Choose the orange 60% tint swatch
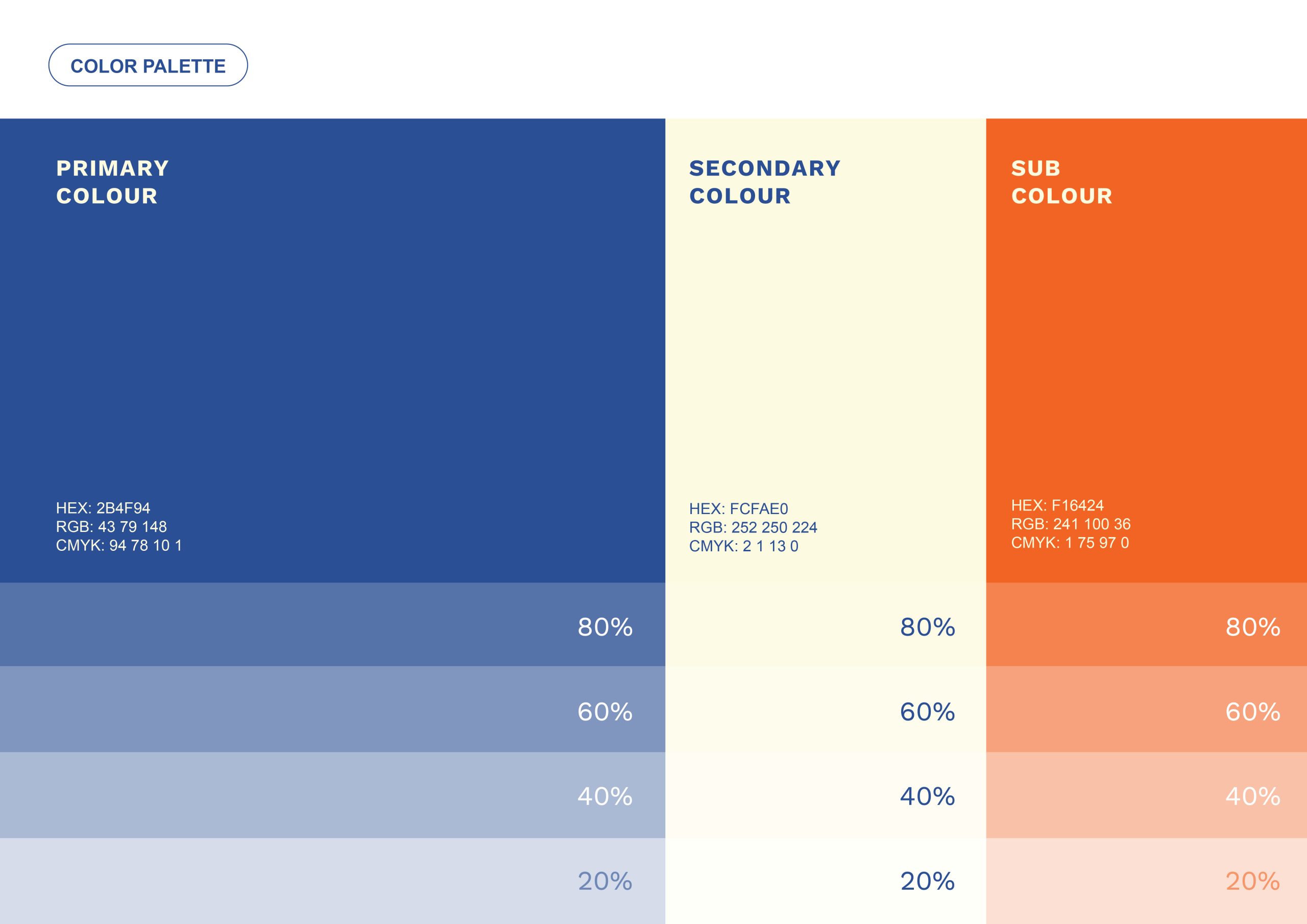 click(x=1146, y=710)
